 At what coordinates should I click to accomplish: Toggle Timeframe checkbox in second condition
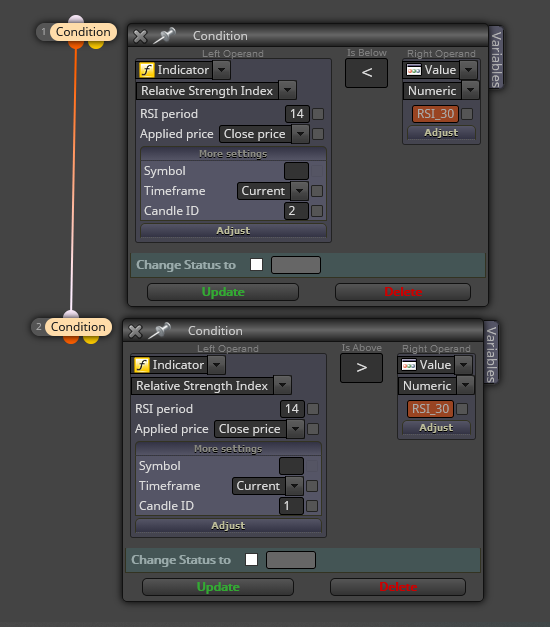312,486
